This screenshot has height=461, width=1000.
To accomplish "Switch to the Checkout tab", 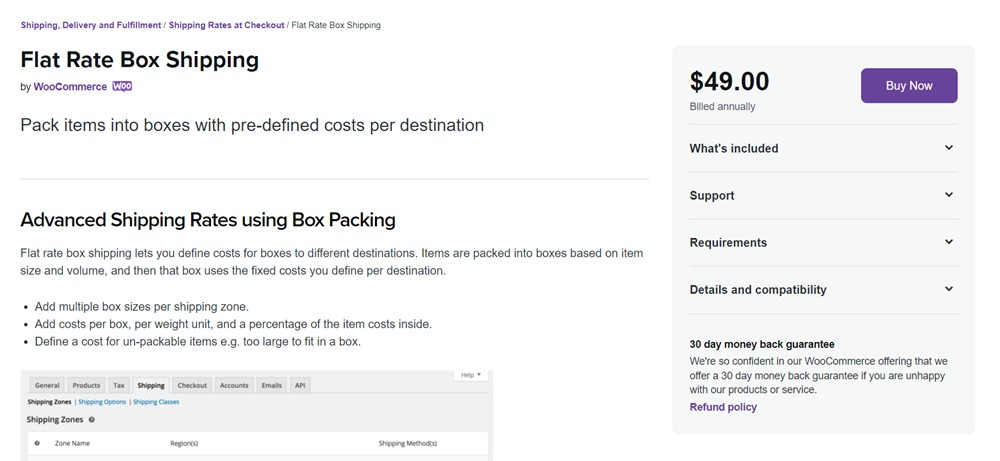I will (192, 385).
